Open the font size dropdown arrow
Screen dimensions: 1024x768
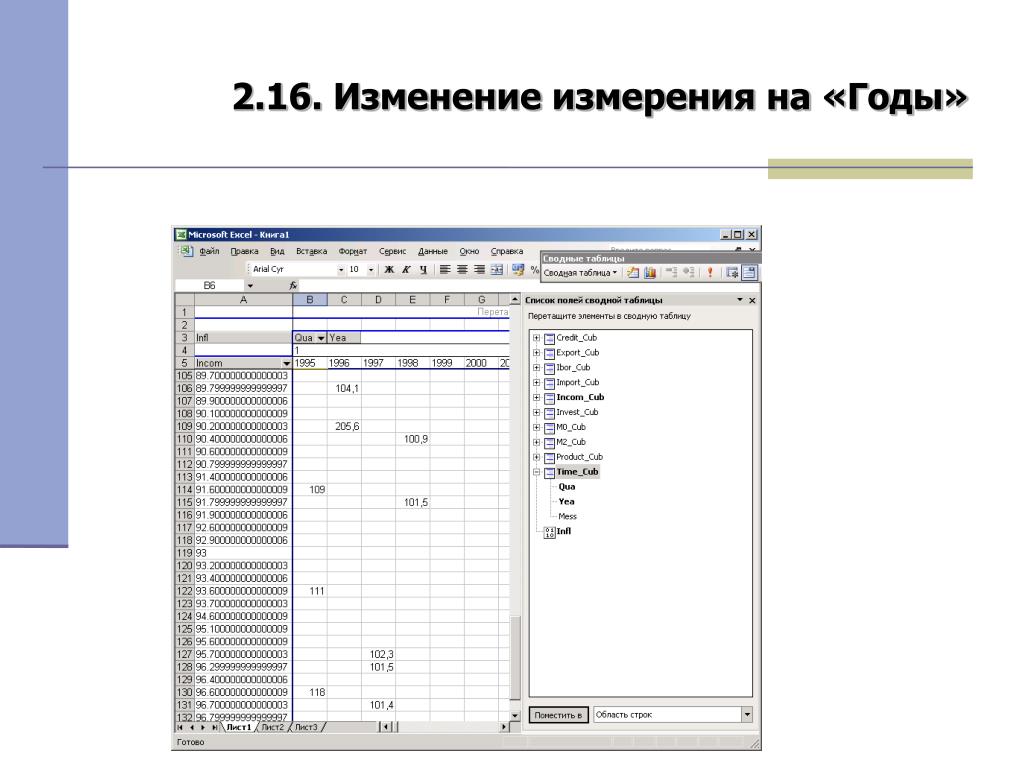(370, 270)
